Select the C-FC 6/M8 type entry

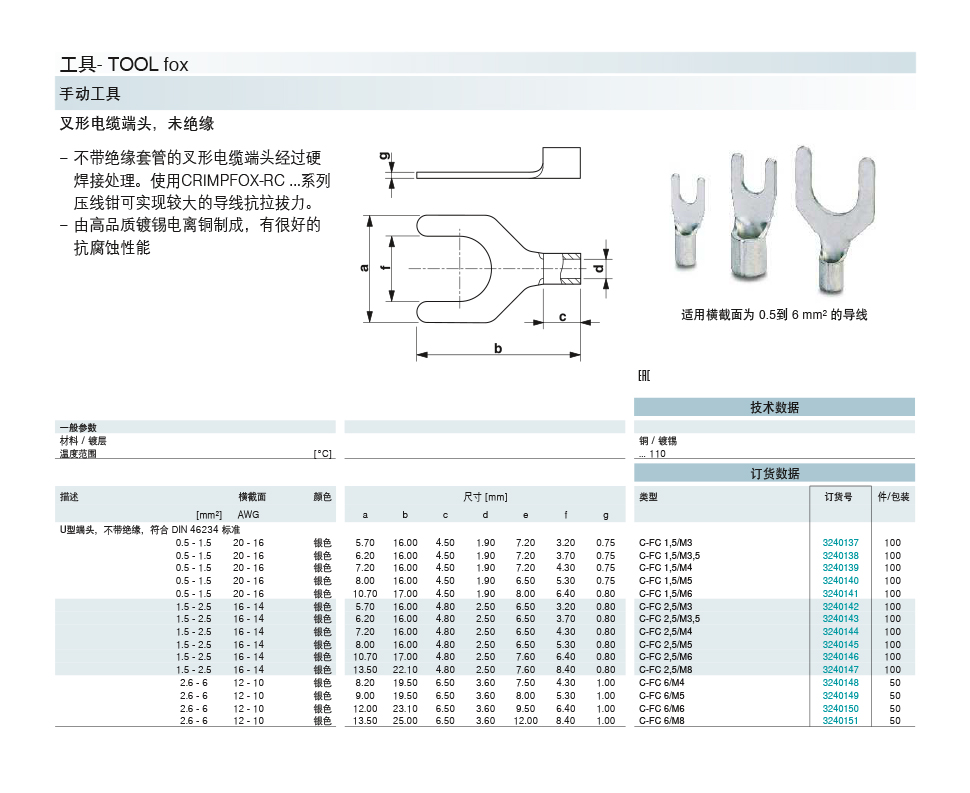click(662, 721)
